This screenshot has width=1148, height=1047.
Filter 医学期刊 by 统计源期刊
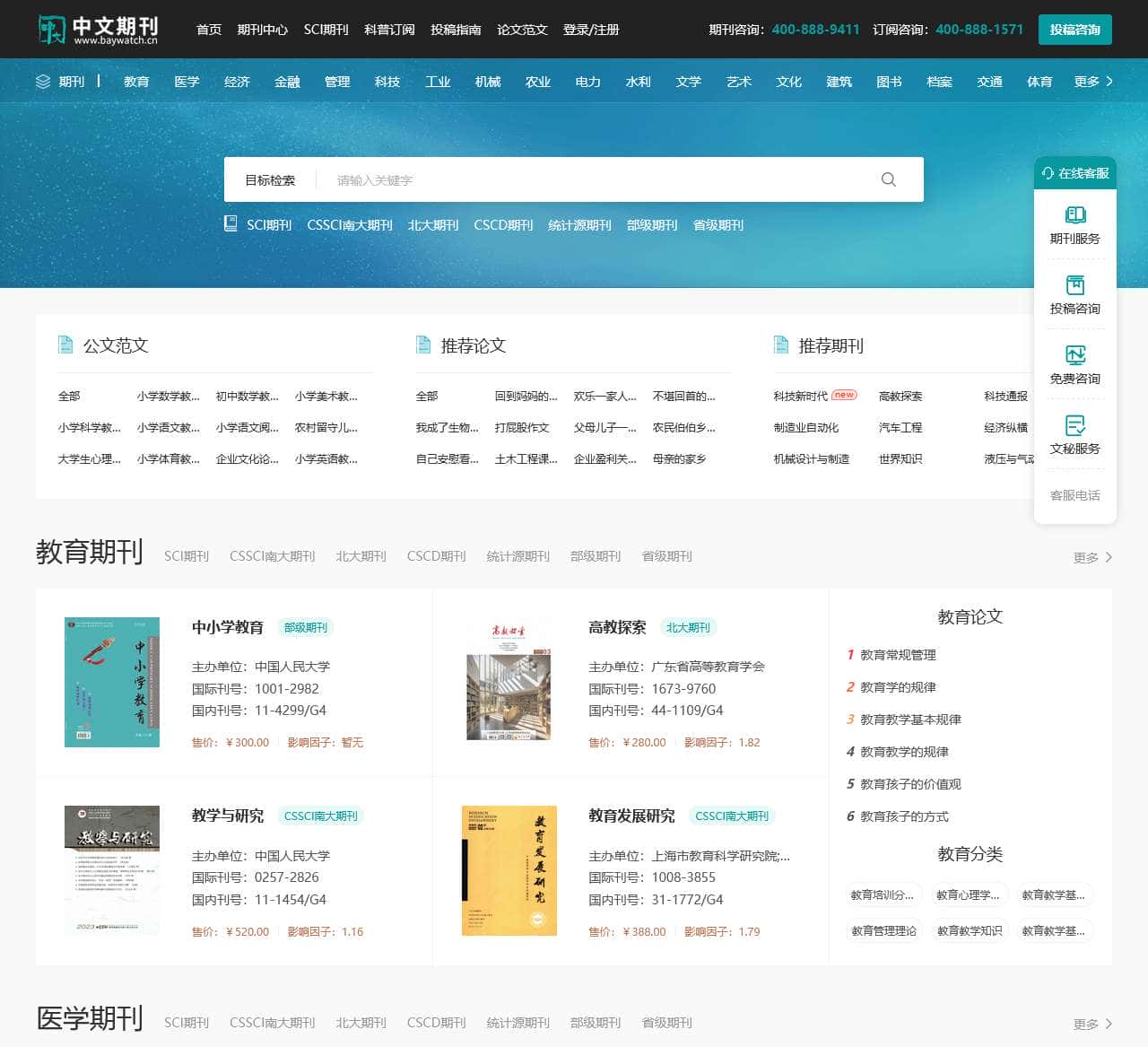coord(518,1023)
